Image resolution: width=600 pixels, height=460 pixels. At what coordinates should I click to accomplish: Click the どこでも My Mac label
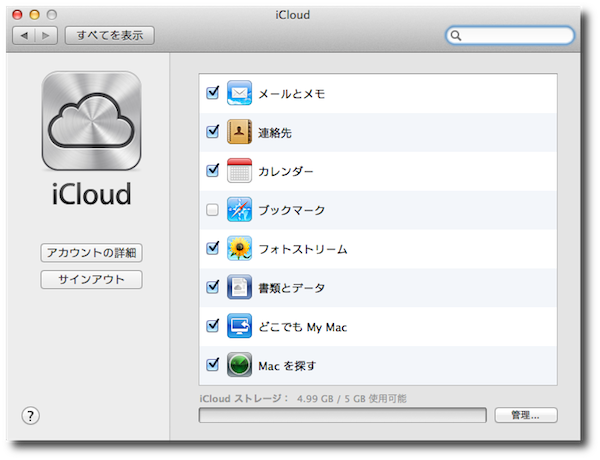click(303, 327)
